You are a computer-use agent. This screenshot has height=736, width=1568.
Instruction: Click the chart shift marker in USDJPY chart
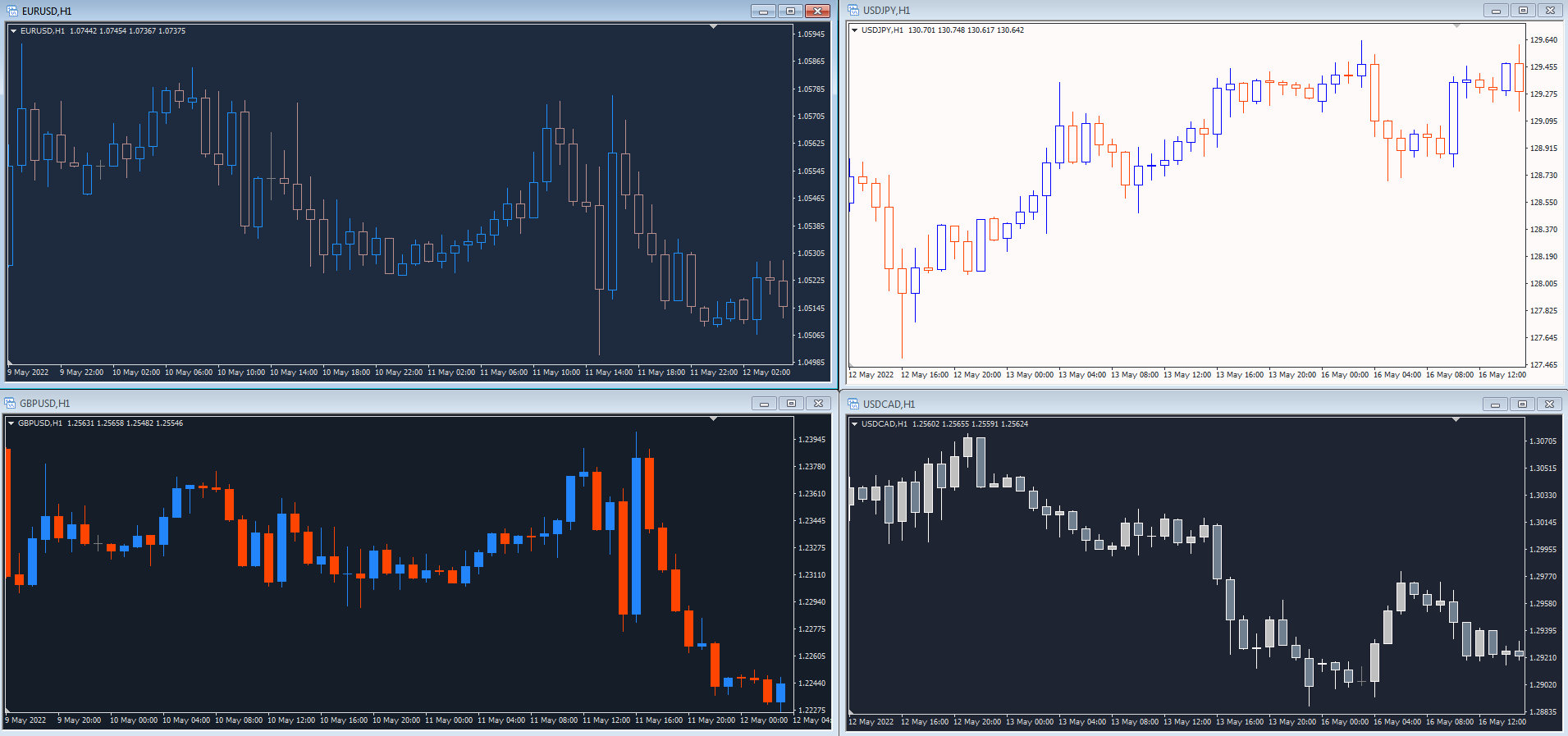tap(1457, 26)
